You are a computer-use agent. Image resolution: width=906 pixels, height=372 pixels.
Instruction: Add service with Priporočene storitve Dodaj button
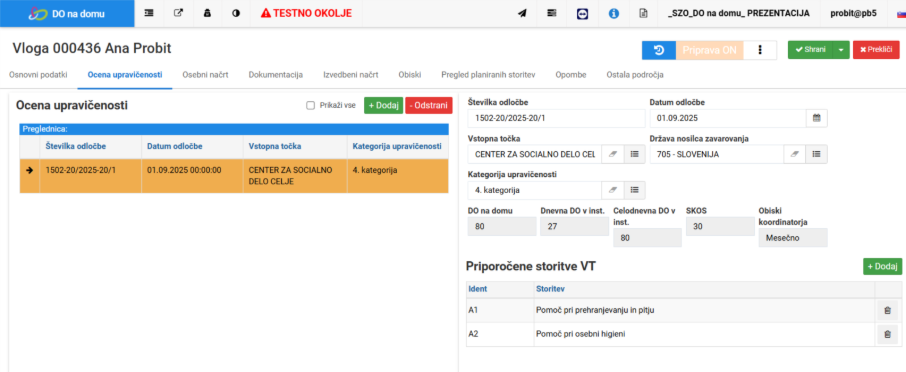(x=882, y=266)
